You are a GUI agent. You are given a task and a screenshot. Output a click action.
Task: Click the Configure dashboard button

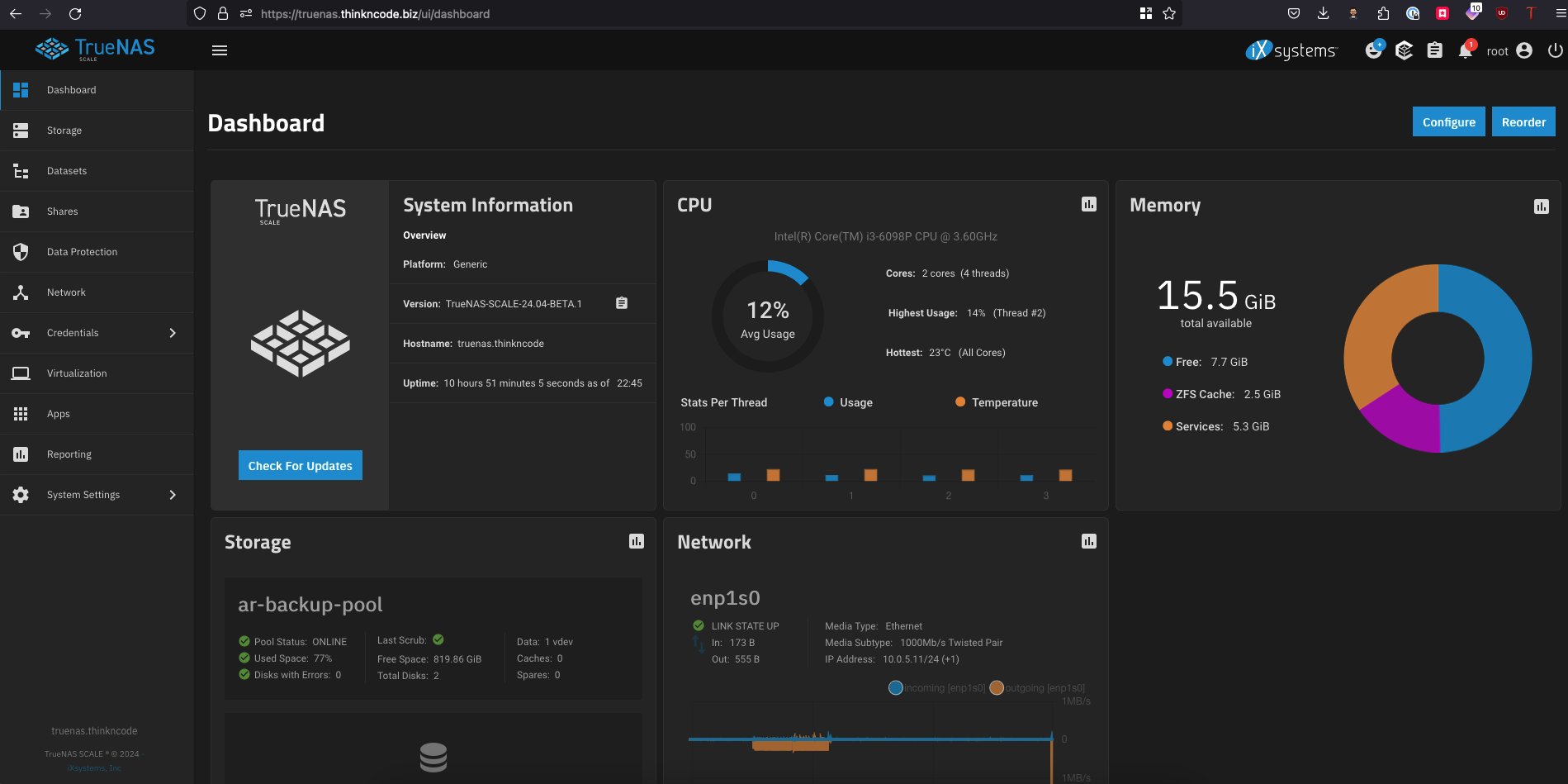(1448, 121)
